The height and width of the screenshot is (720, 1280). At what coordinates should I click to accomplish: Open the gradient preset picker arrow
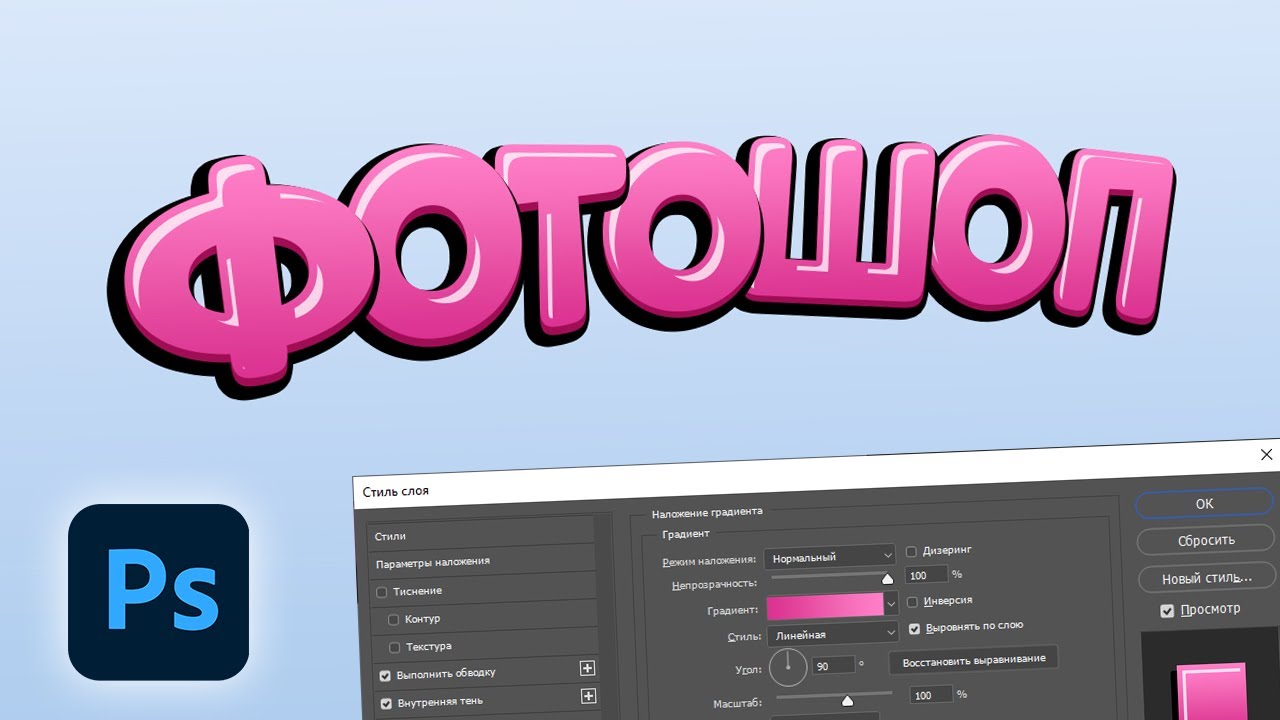tap(891, 606)
